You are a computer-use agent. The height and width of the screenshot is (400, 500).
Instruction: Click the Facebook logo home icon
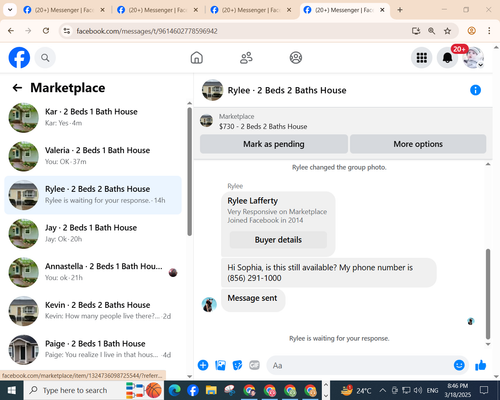pos(19,57)
